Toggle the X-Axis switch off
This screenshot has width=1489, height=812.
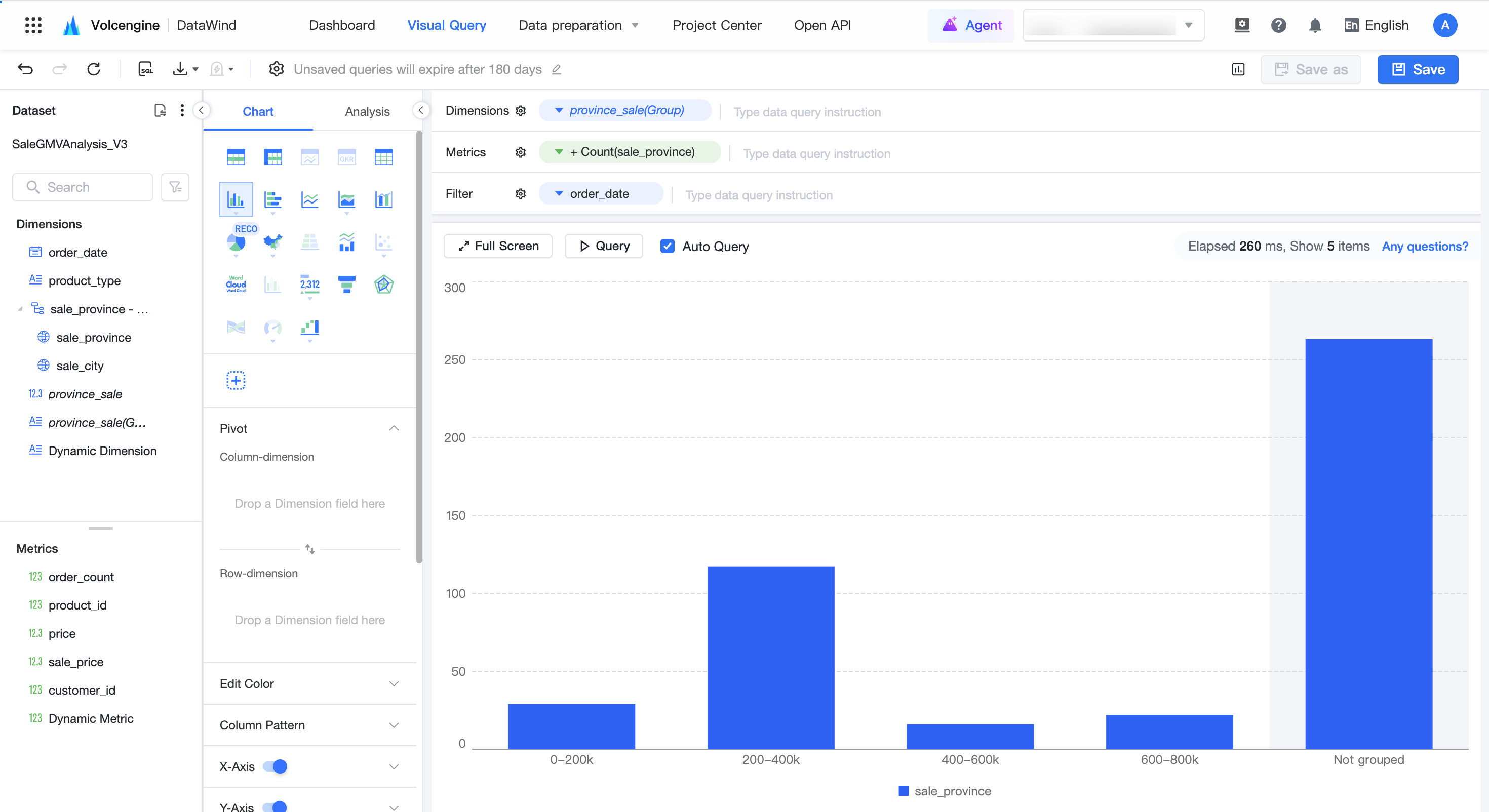pos(275,766)
